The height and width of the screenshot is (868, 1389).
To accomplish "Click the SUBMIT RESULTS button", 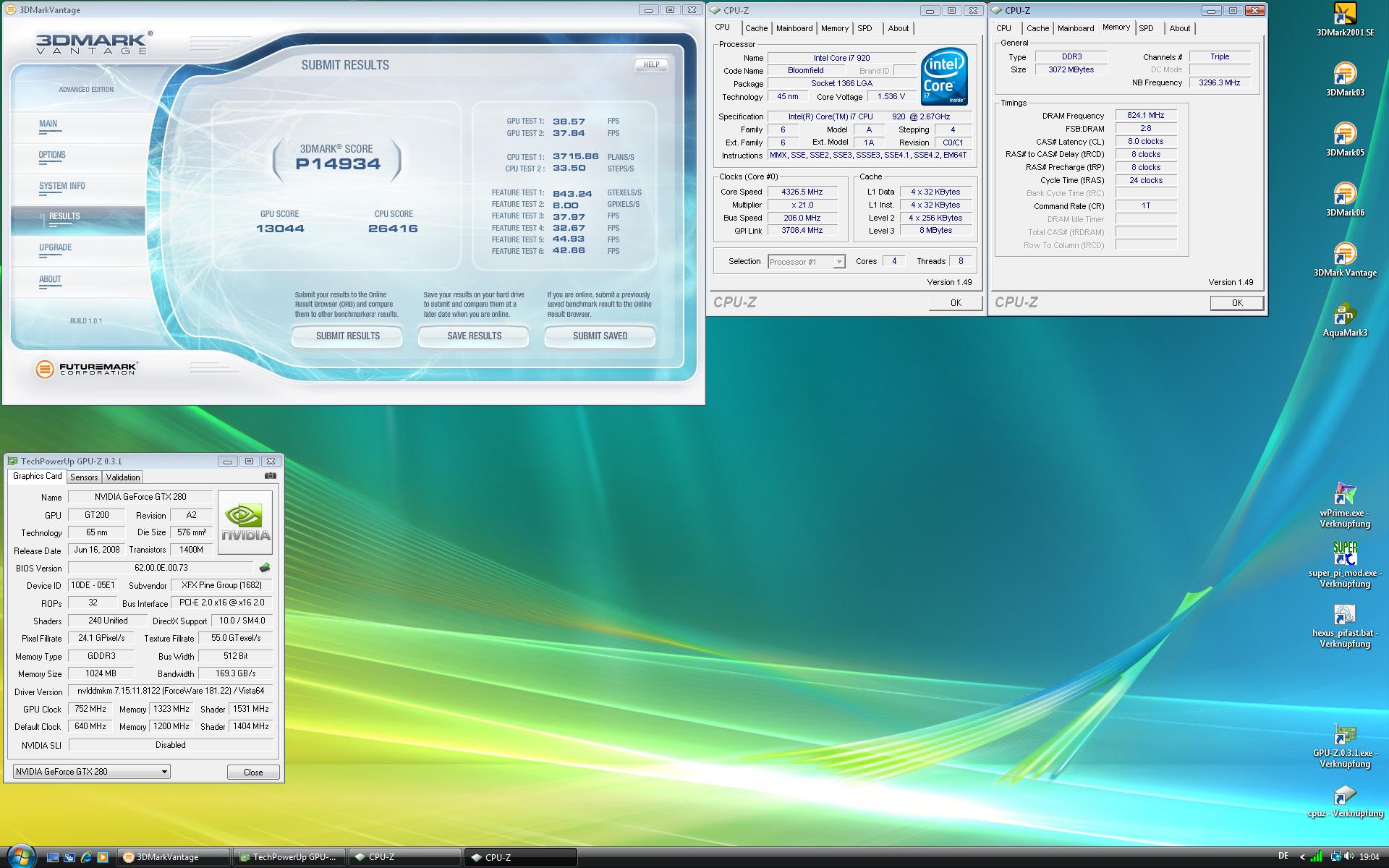I will (347, 336).
